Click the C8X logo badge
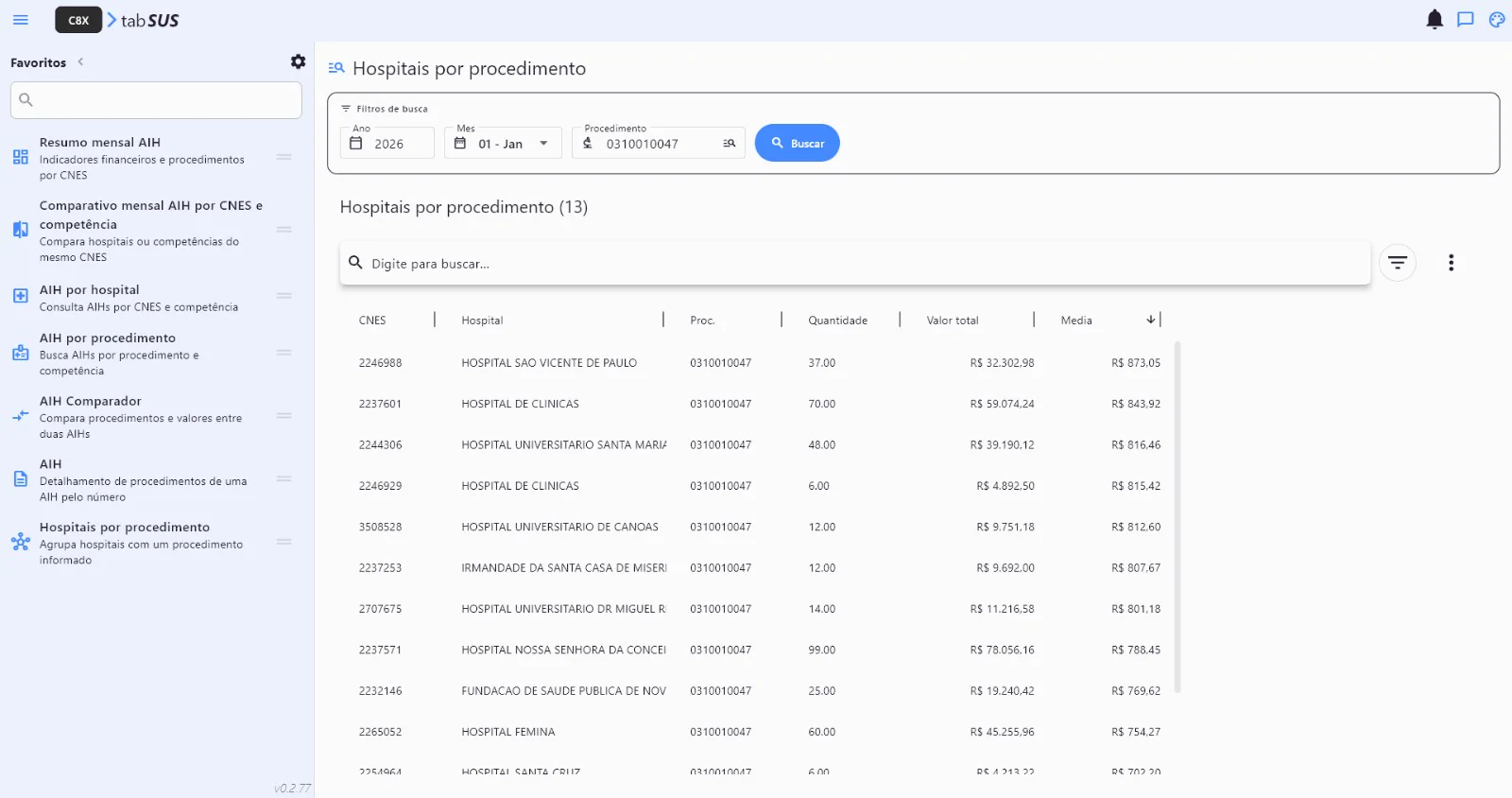1512x798 pixels. pos(78,20)
